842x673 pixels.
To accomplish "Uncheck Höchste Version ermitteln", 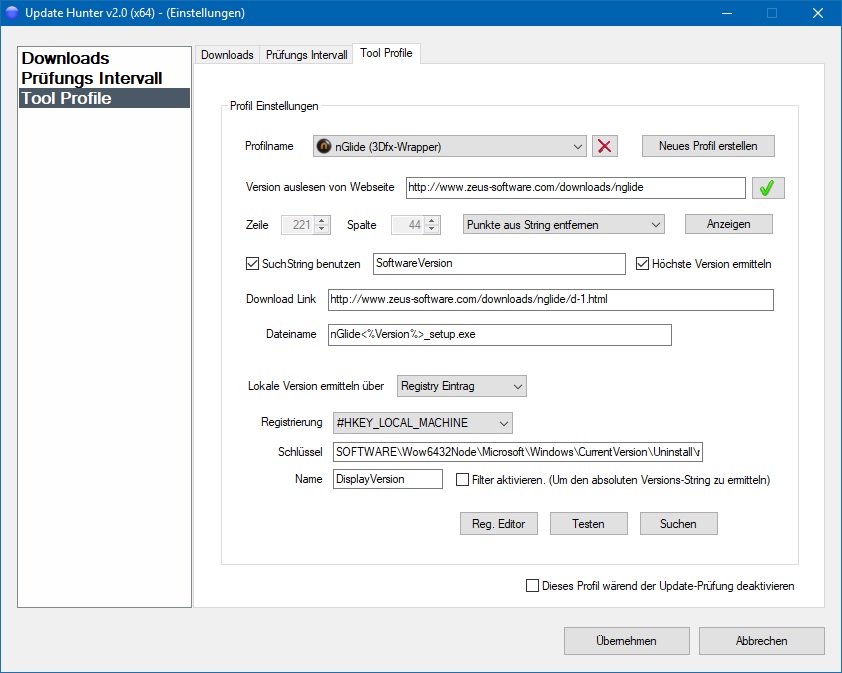I will 643,264.
